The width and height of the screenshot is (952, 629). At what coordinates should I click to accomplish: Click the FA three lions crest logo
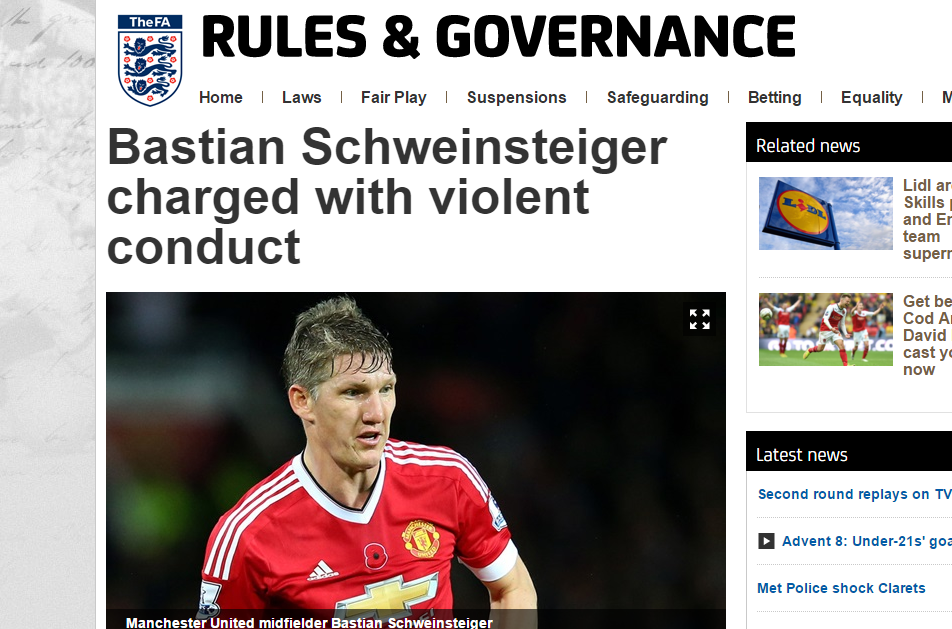pyautogui.click(x=150, y=60)
